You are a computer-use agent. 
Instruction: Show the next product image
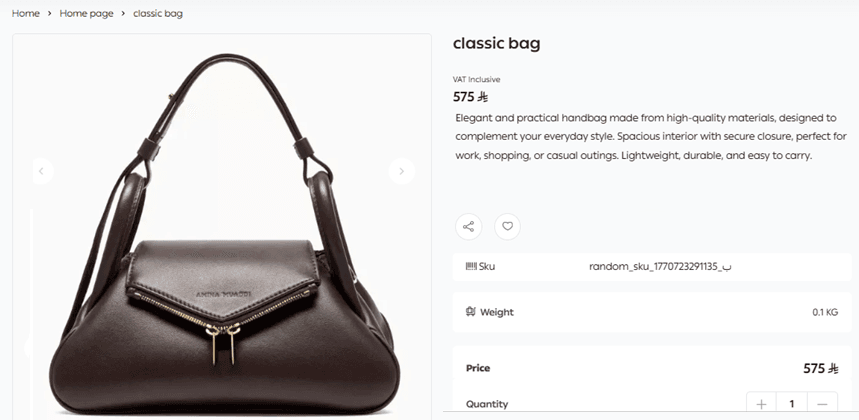pyautogui.click(x=401, y=171)
